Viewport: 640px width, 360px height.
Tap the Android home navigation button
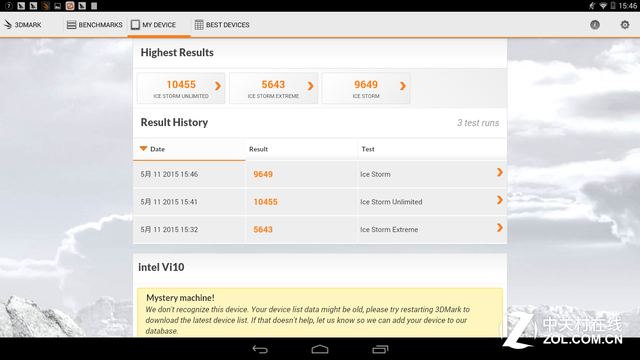[x=320, y=349]
